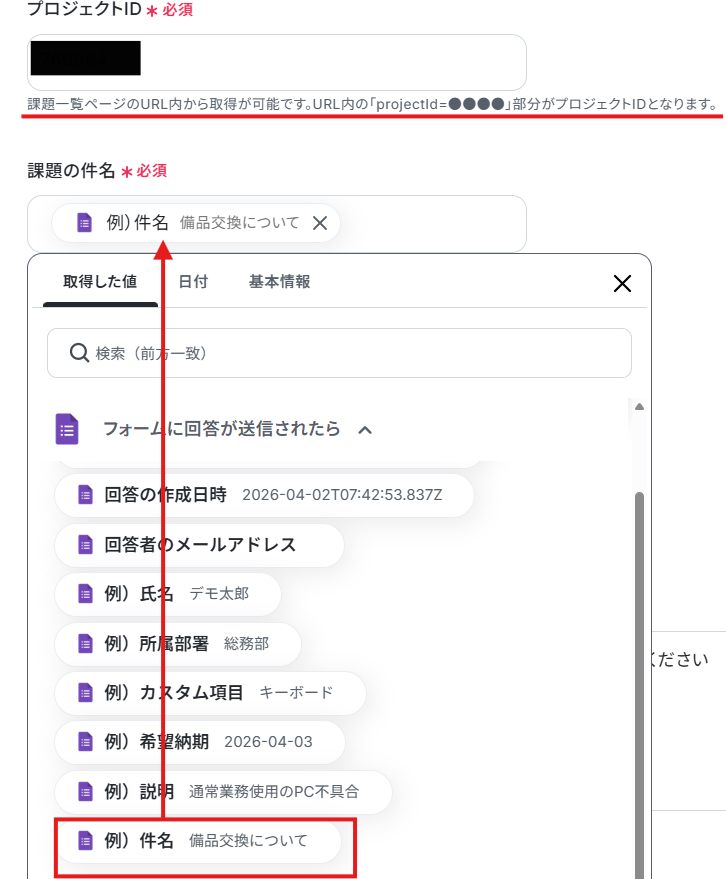Click the value list scrollbar thumb
Screen dimensions: 726x879
[x=639, y=685]
